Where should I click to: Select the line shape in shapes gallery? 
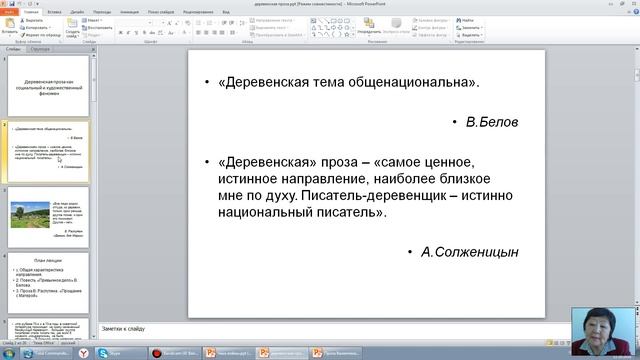click(320, 21)
